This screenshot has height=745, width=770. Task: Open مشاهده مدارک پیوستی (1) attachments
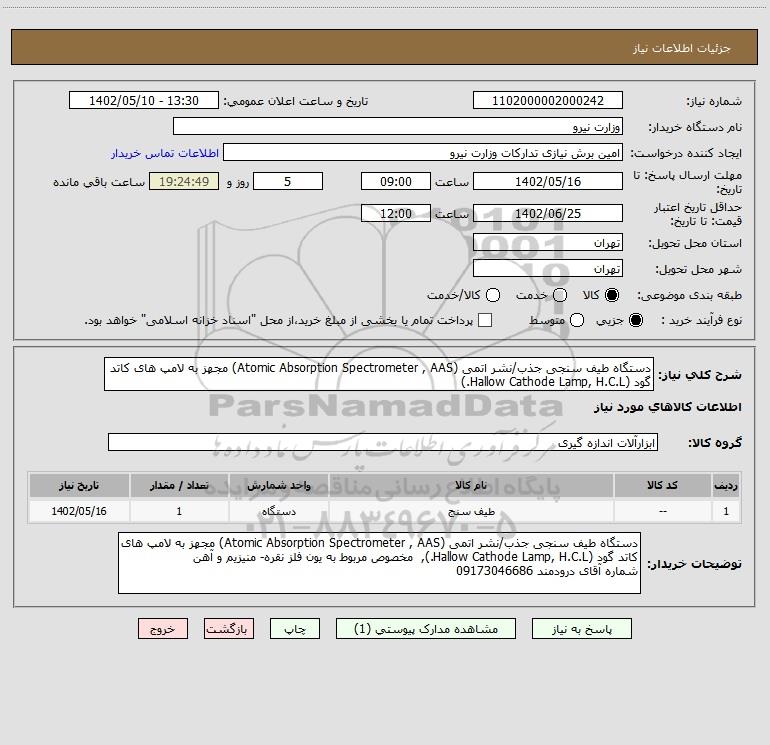pyautogui.click(x=426, y=629)
